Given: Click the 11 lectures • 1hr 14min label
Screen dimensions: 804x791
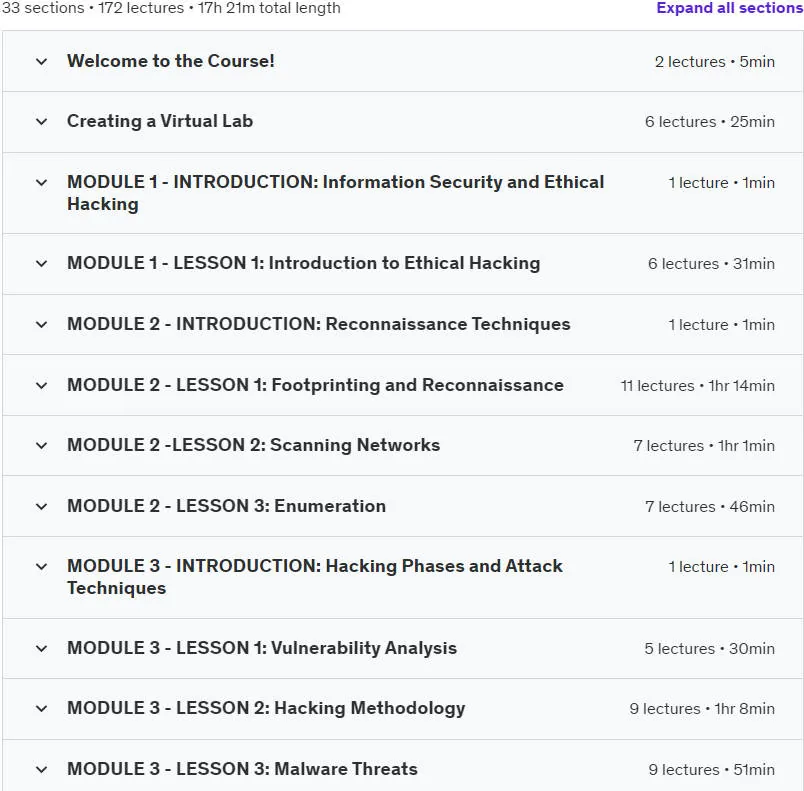Looking at the screenshot, I should coord(697,386).
